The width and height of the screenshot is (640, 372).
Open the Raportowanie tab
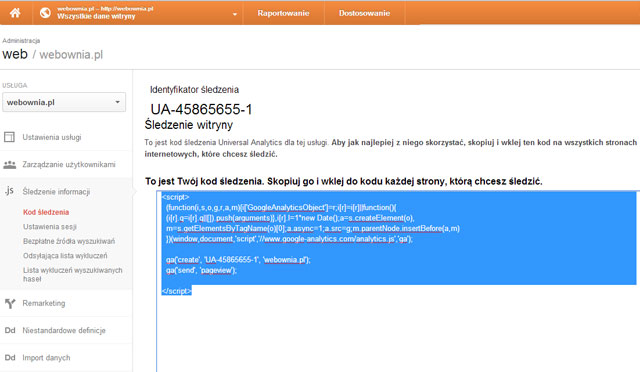point(283,13)
